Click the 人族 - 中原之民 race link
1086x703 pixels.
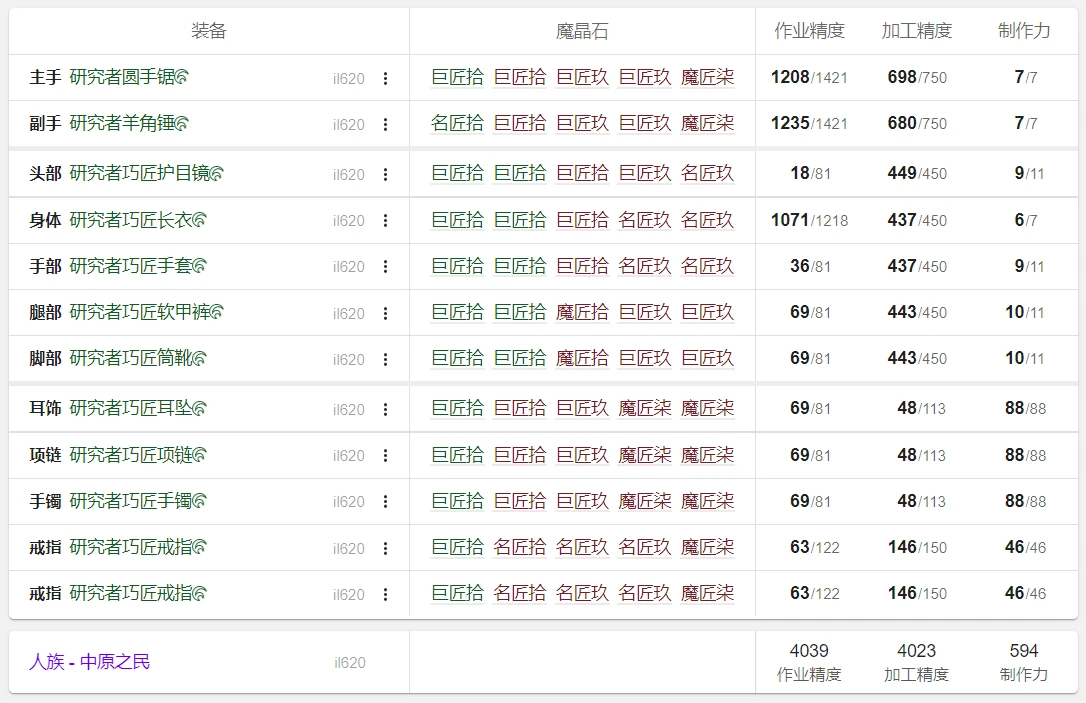(89, 662)
